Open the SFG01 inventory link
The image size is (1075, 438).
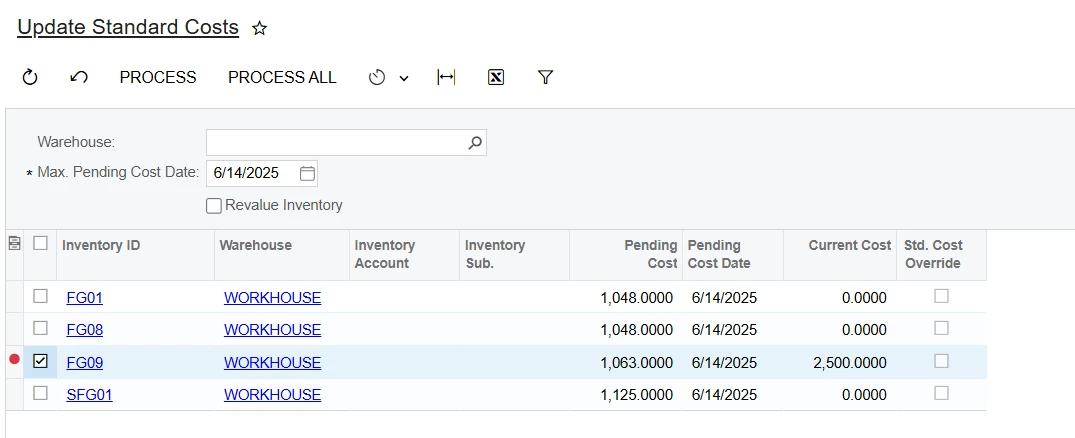tap(89, 395)
